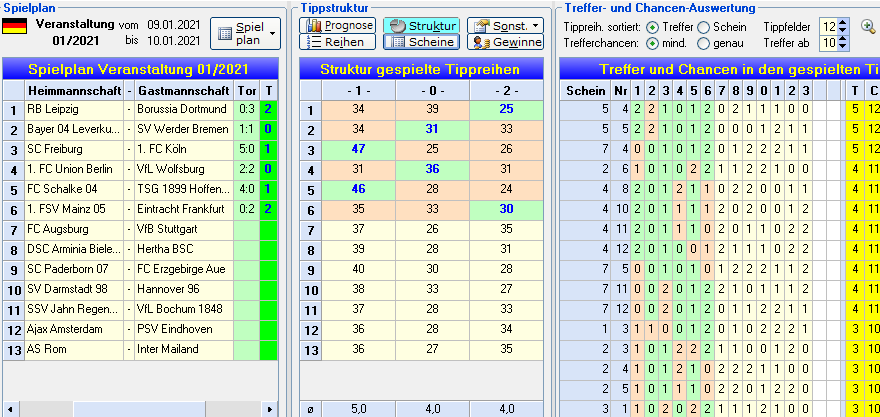
Task: Click the Schein column header
Action: 586,90
